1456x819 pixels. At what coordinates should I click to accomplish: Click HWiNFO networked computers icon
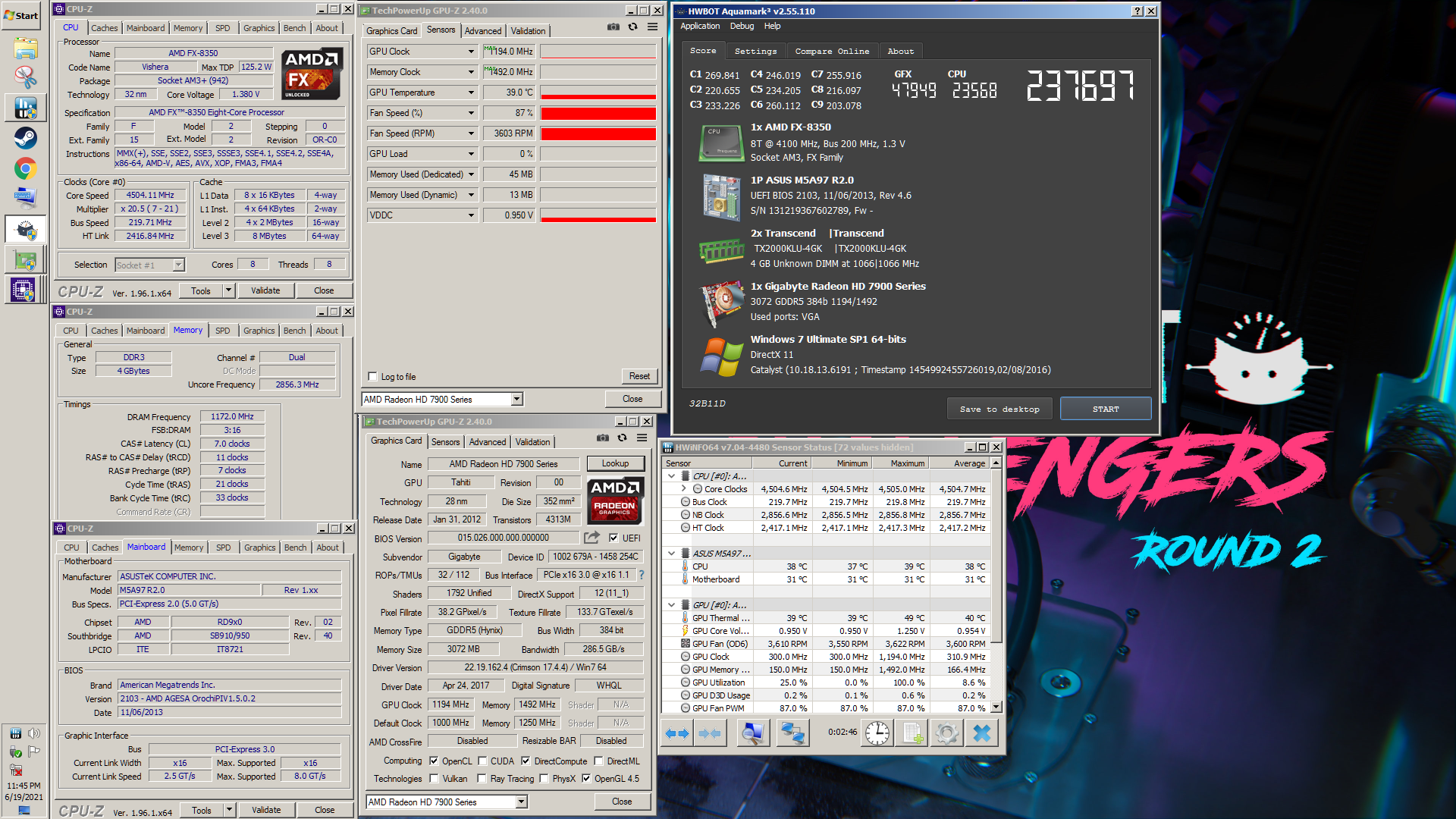tap(792, 733)
